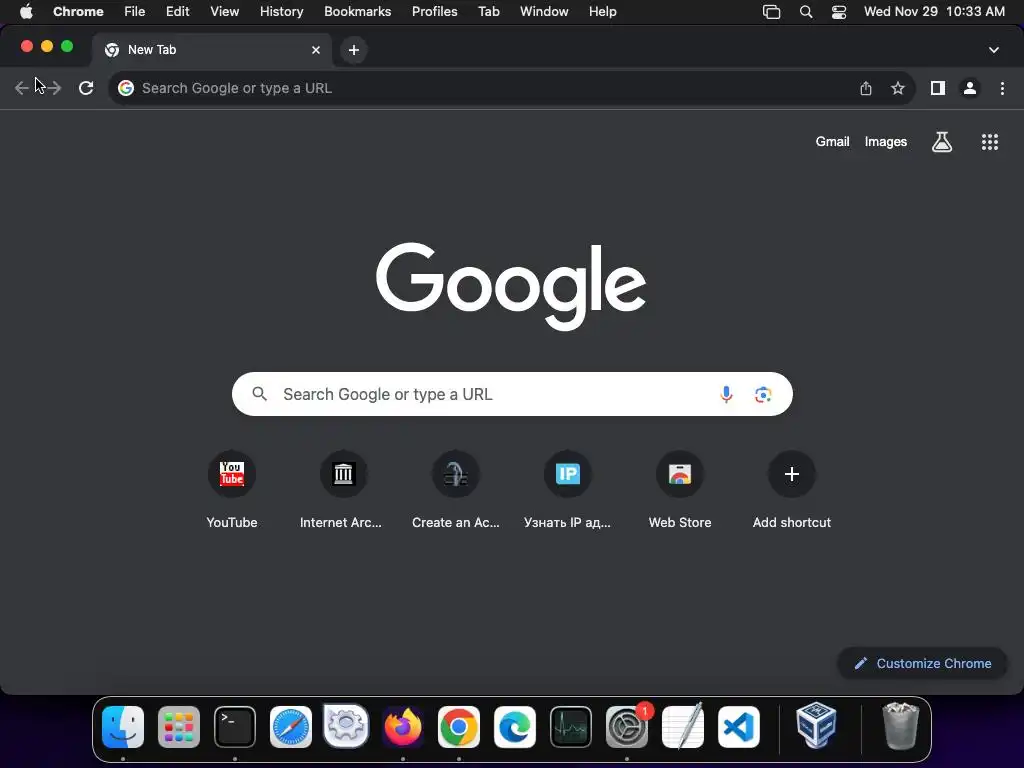Open a new tab with plus button

point(354,50)
